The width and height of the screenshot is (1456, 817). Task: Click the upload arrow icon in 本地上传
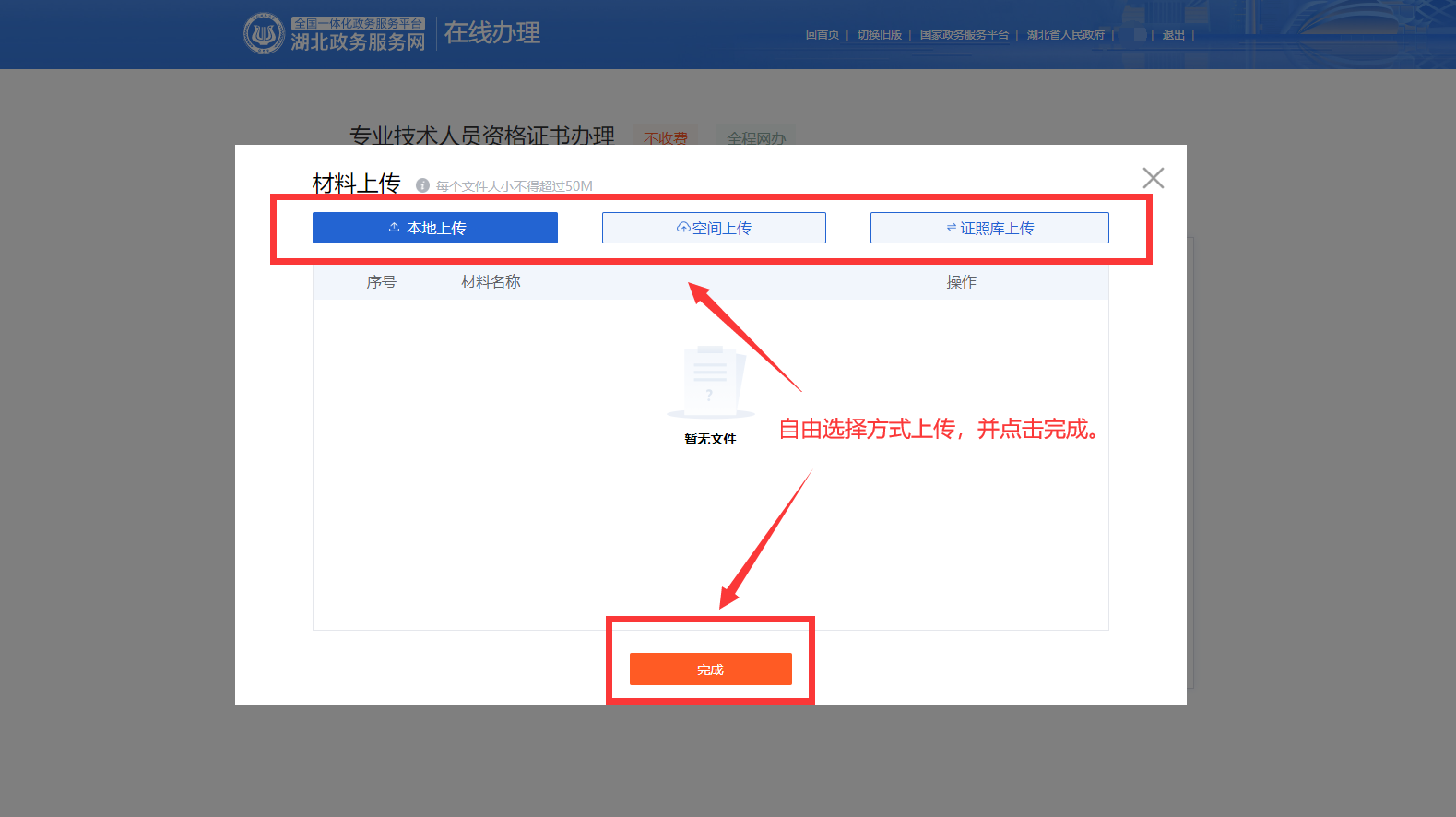click(x=394, y=228)
